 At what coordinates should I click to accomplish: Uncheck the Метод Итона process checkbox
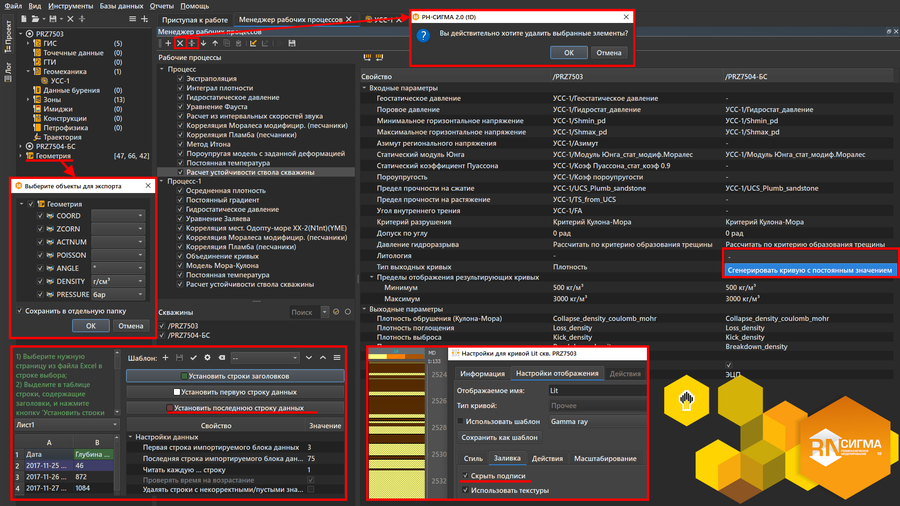[181, 144]
